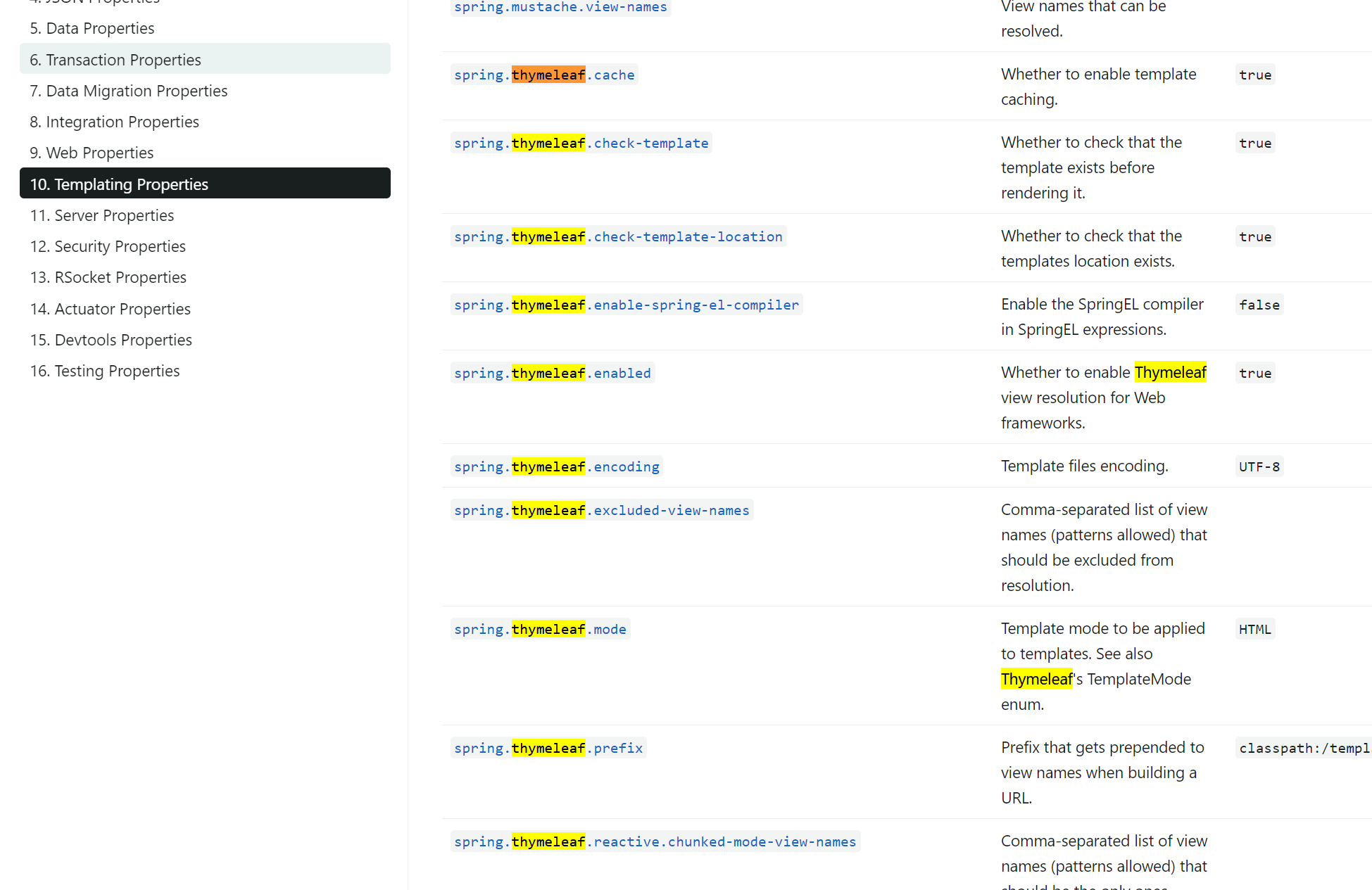Go to 8. Integration Properties
The height and width of the screenshot is (890, 1372).
[114, 122]
